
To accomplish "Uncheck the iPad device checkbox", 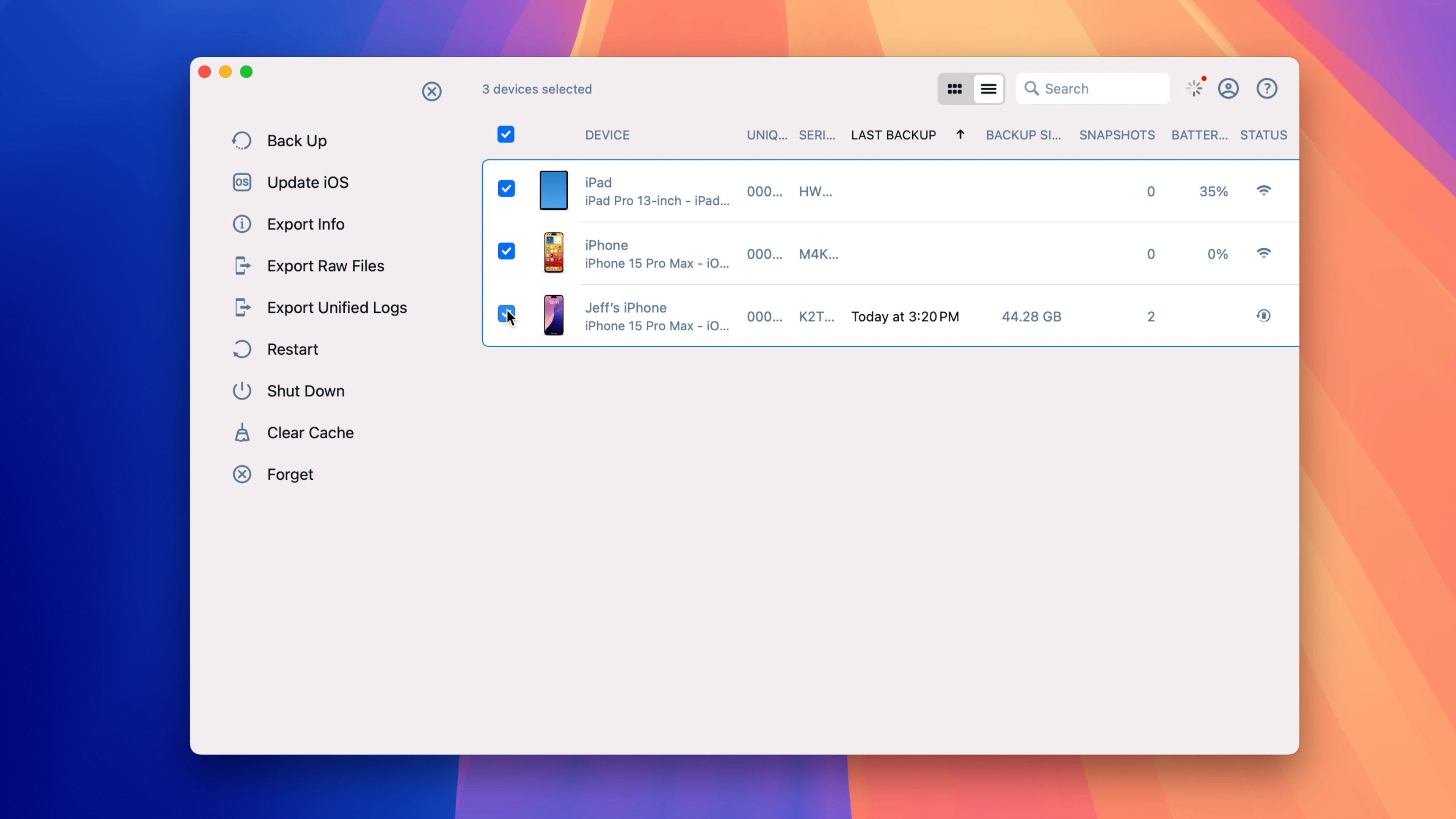I will click(x=506, y=189).
